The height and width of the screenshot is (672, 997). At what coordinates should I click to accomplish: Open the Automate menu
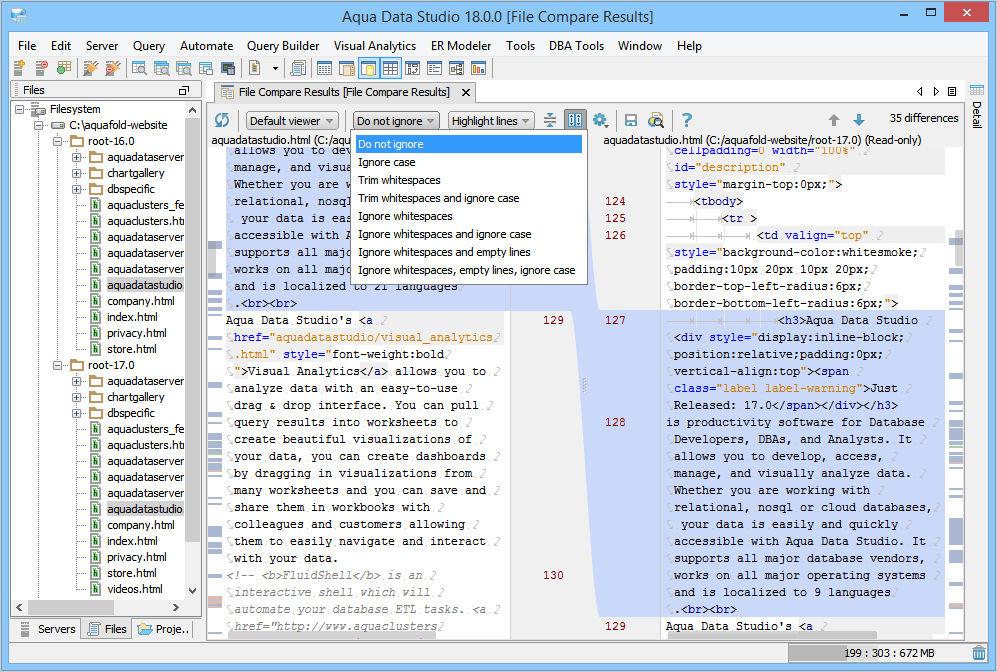click(x=206, y=46)
